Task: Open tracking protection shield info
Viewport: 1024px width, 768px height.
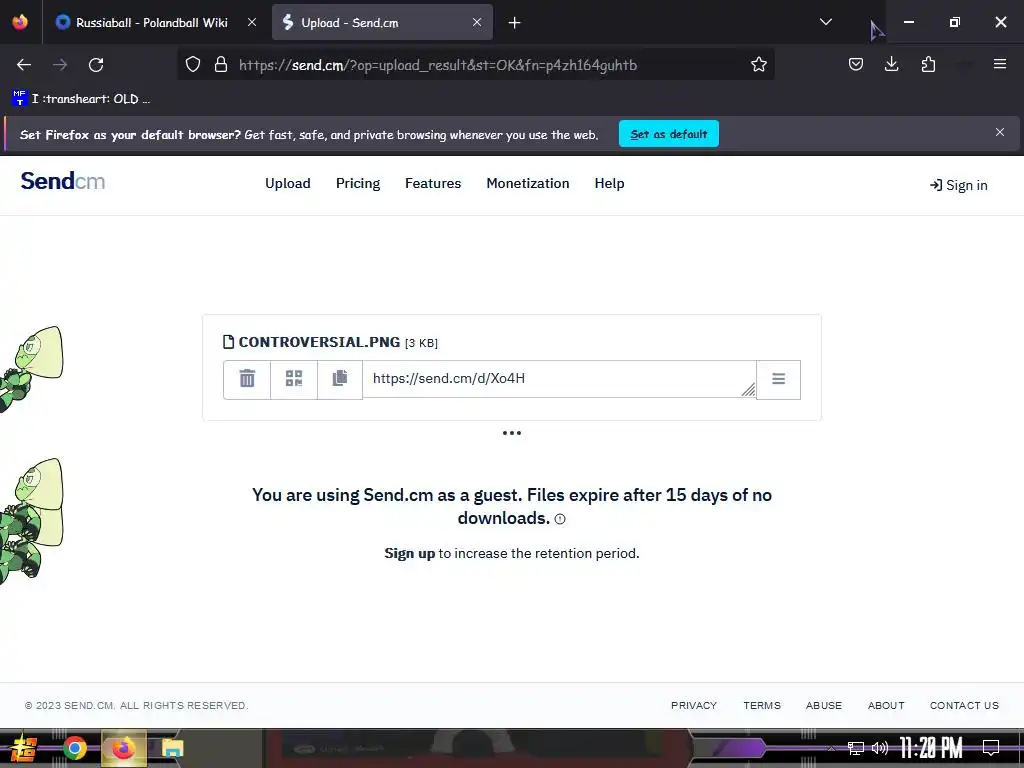Action: 193,65
